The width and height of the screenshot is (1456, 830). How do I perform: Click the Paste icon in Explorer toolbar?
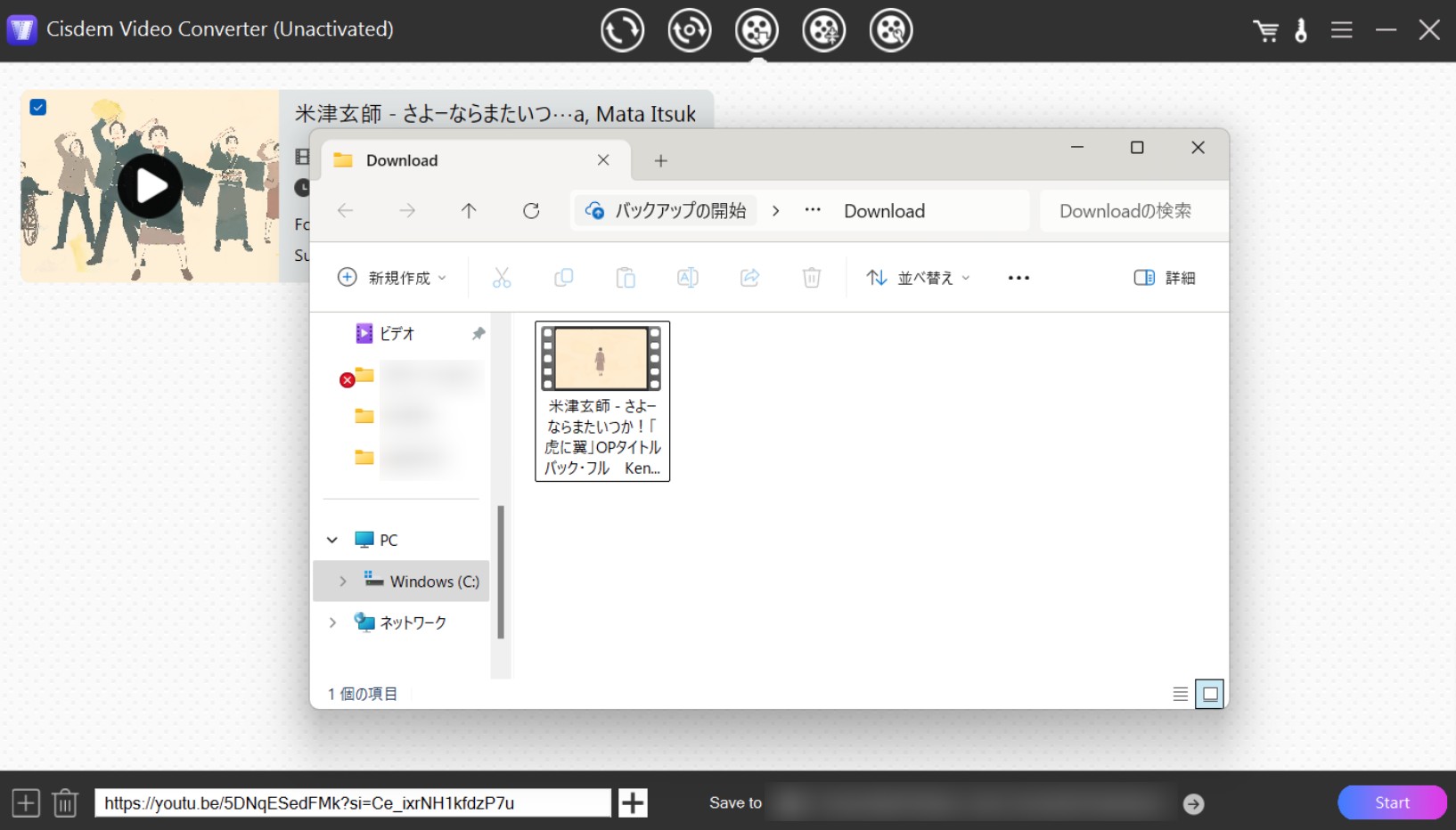626,278
